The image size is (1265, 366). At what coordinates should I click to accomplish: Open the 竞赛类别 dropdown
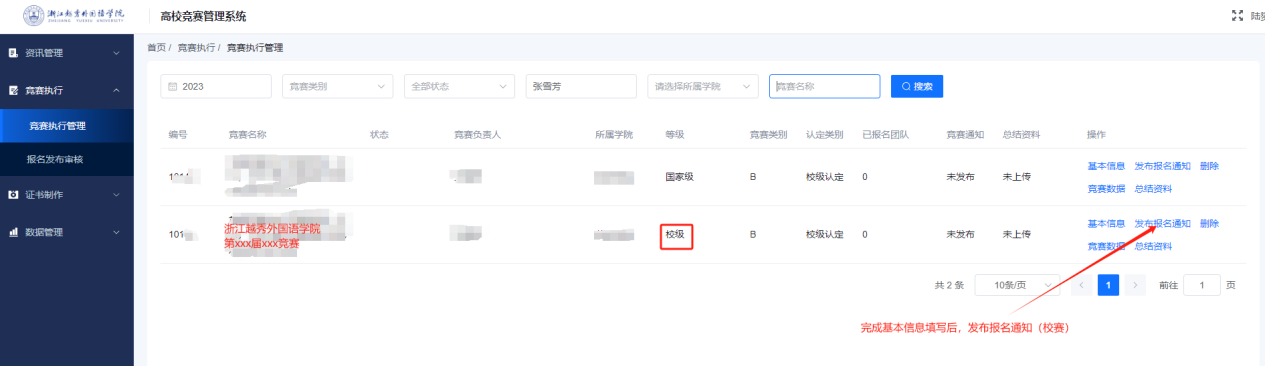(x=337, y=87)
